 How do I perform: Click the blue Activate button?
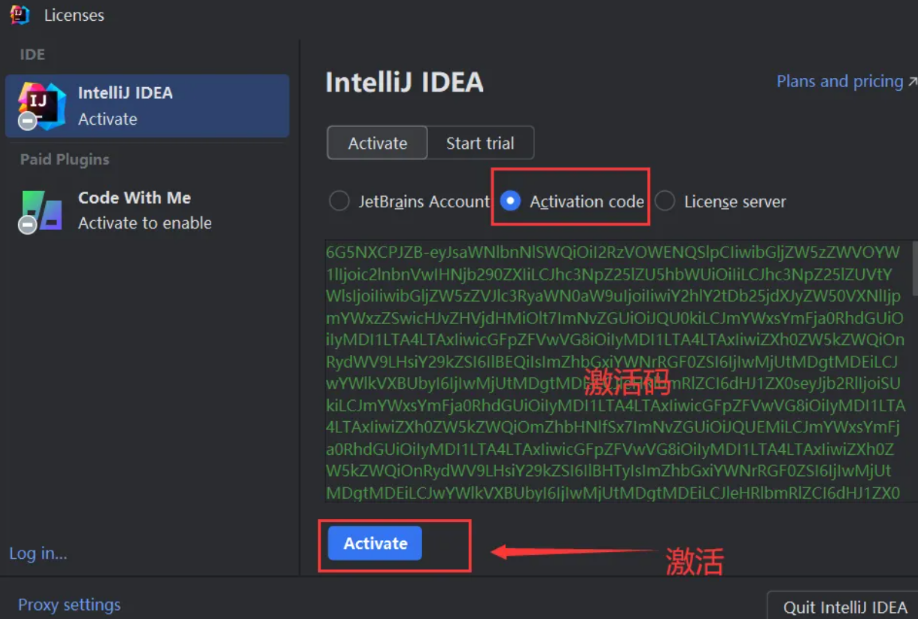coord(375,543)
